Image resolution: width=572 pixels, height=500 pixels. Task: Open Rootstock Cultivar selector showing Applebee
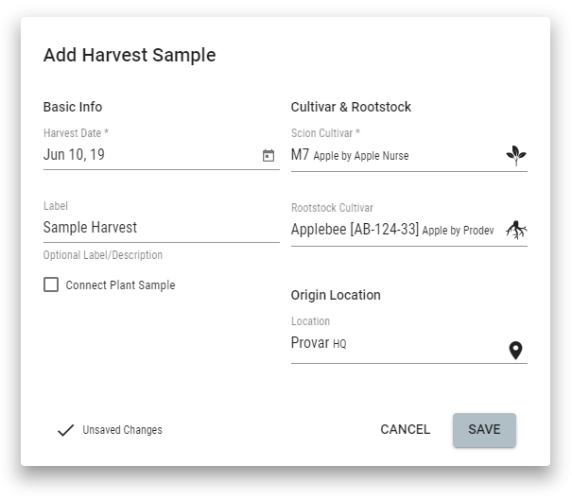(409, 230)
